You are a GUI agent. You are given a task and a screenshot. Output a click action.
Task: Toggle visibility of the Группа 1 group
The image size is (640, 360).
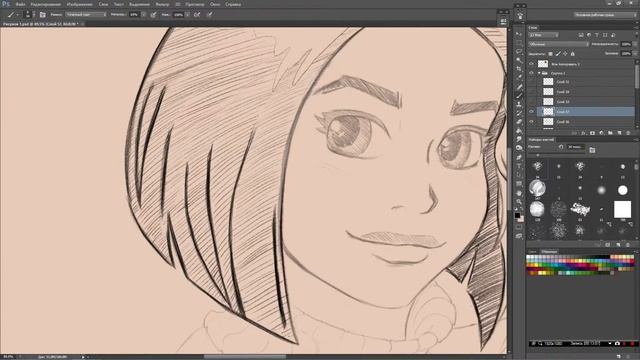click(531, 73)
